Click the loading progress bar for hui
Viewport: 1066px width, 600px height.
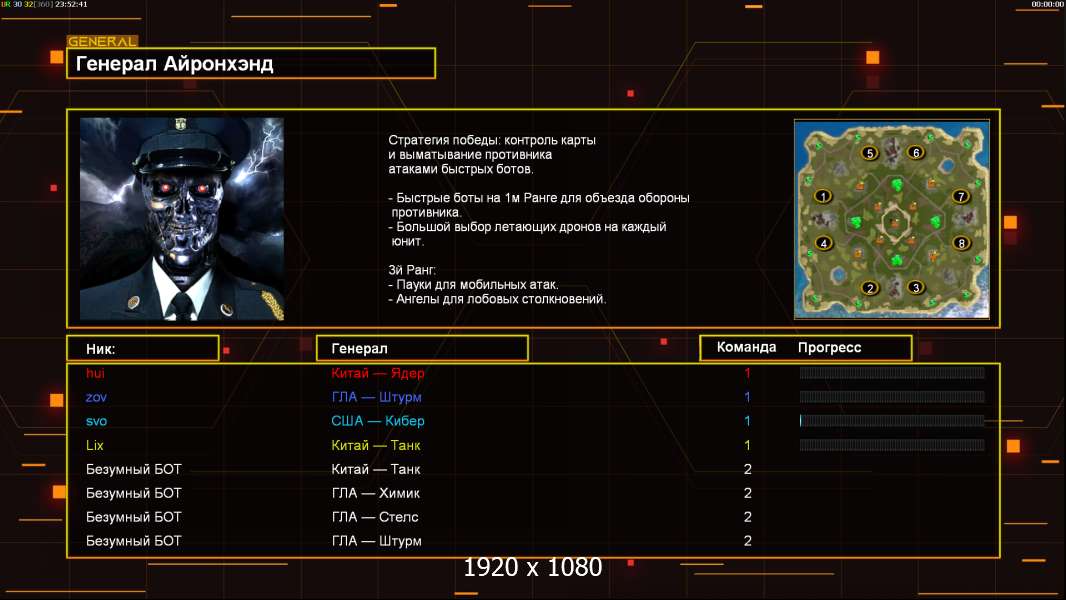point(892,372)
